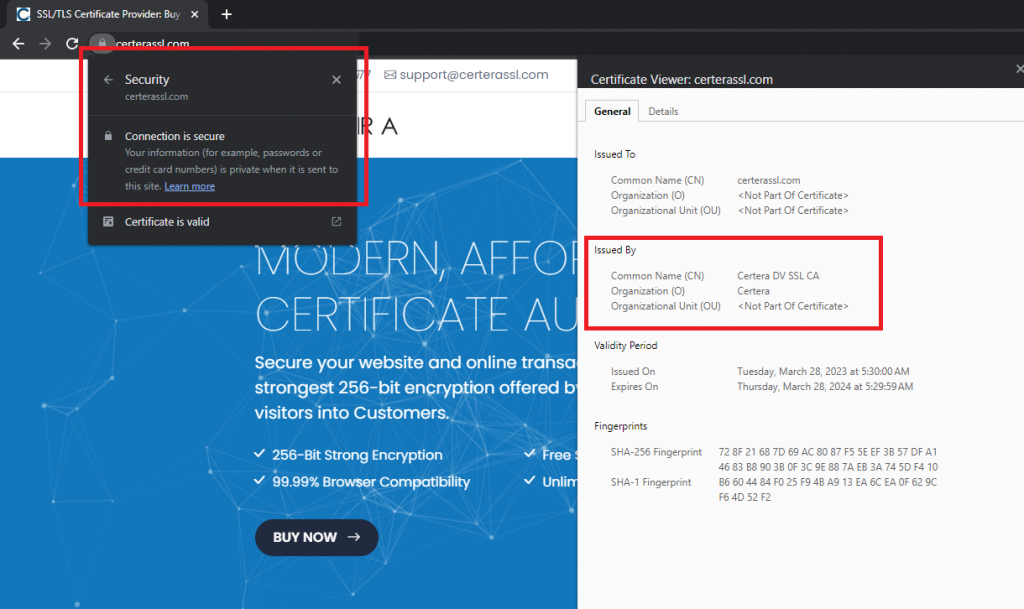Click the envelope icon next to support email

coord(390,75)
